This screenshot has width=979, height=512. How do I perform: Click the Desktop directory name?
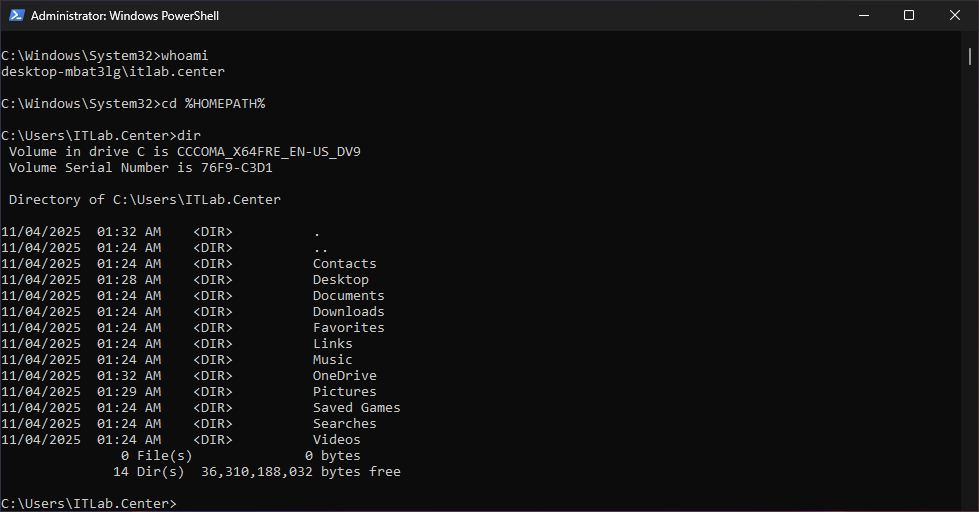point(340,280)
